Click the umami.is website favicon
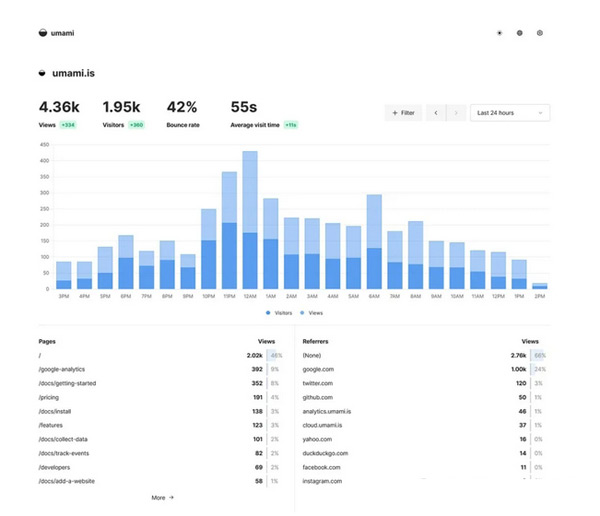 43,73
